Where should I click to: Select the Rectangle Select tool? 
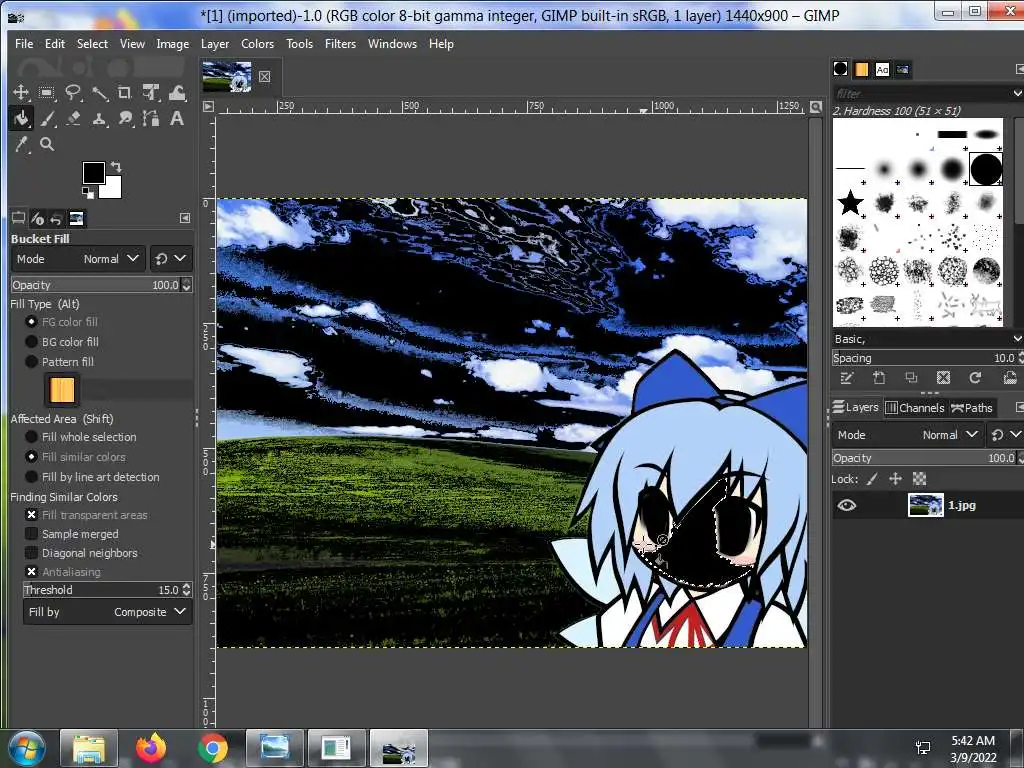coord(46,93)
